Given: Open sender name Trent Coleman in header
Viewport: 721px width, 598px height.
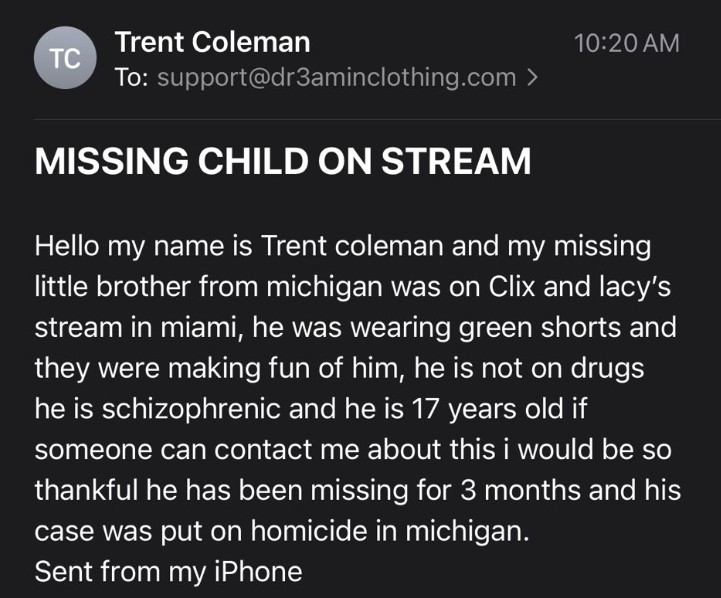Looking at the screenshot, I should (212, 42).
